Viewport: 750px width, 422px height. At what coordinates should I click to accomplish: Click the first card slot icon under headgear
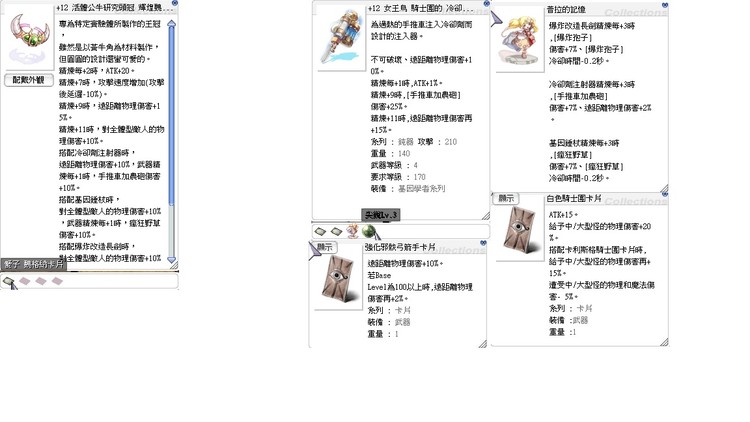point(9,281)
